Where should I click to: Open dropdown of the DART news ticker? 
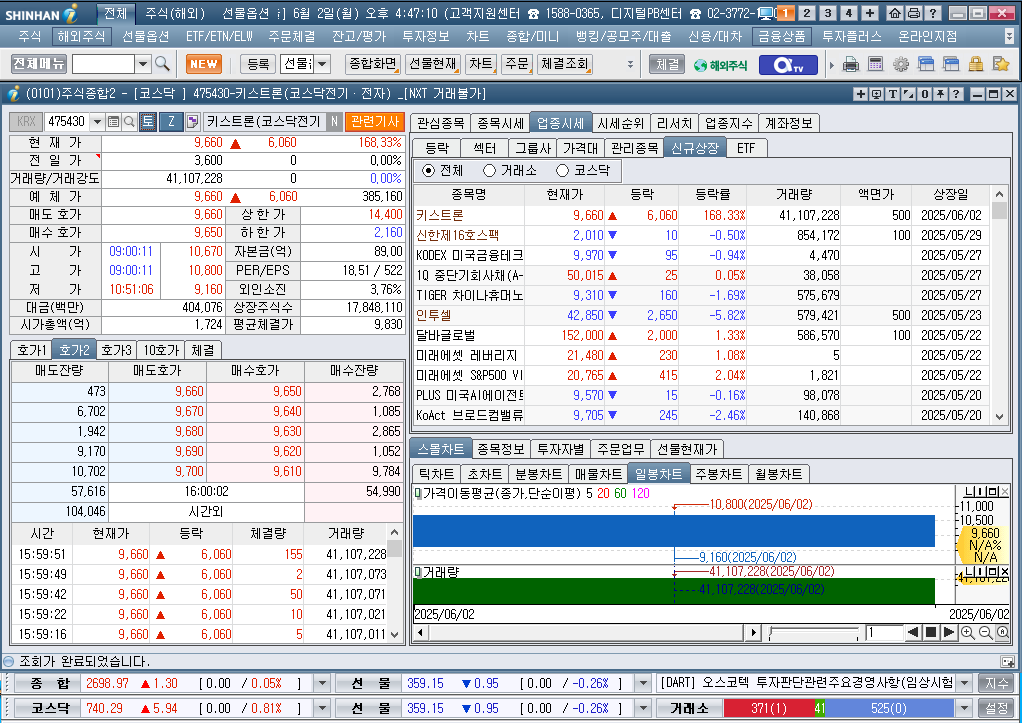click(x=964, y=683)
